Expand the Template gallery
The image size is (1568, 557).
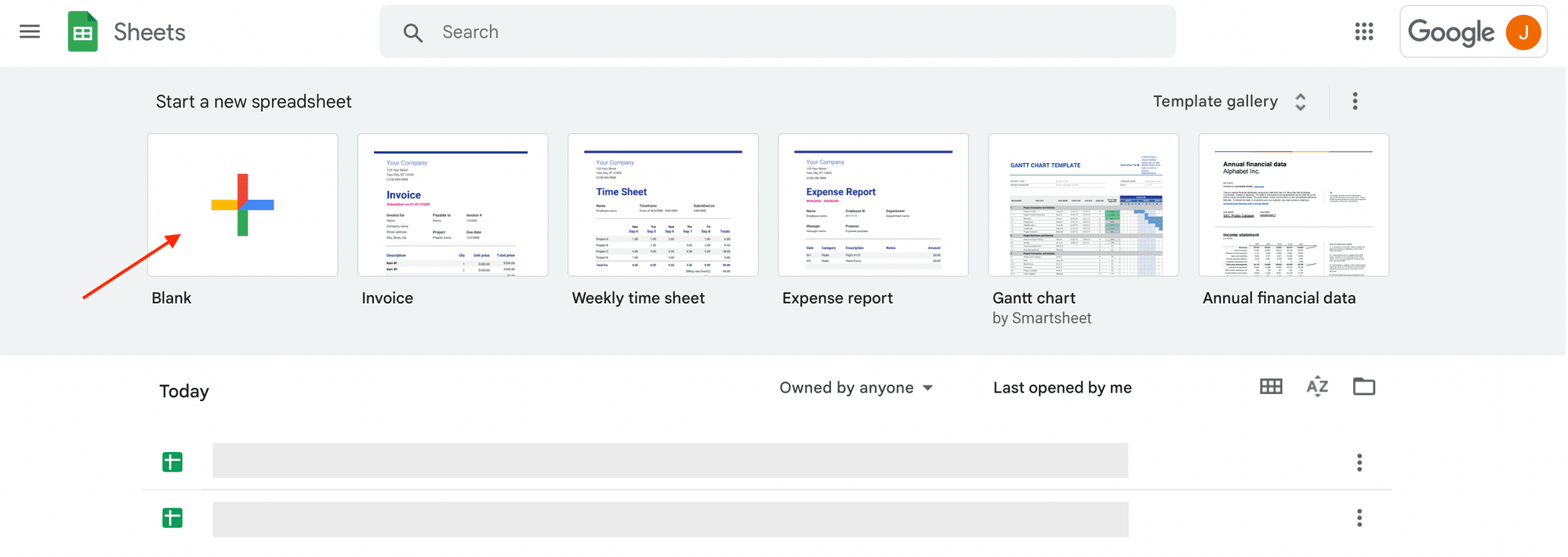(x=1229, y=102)
